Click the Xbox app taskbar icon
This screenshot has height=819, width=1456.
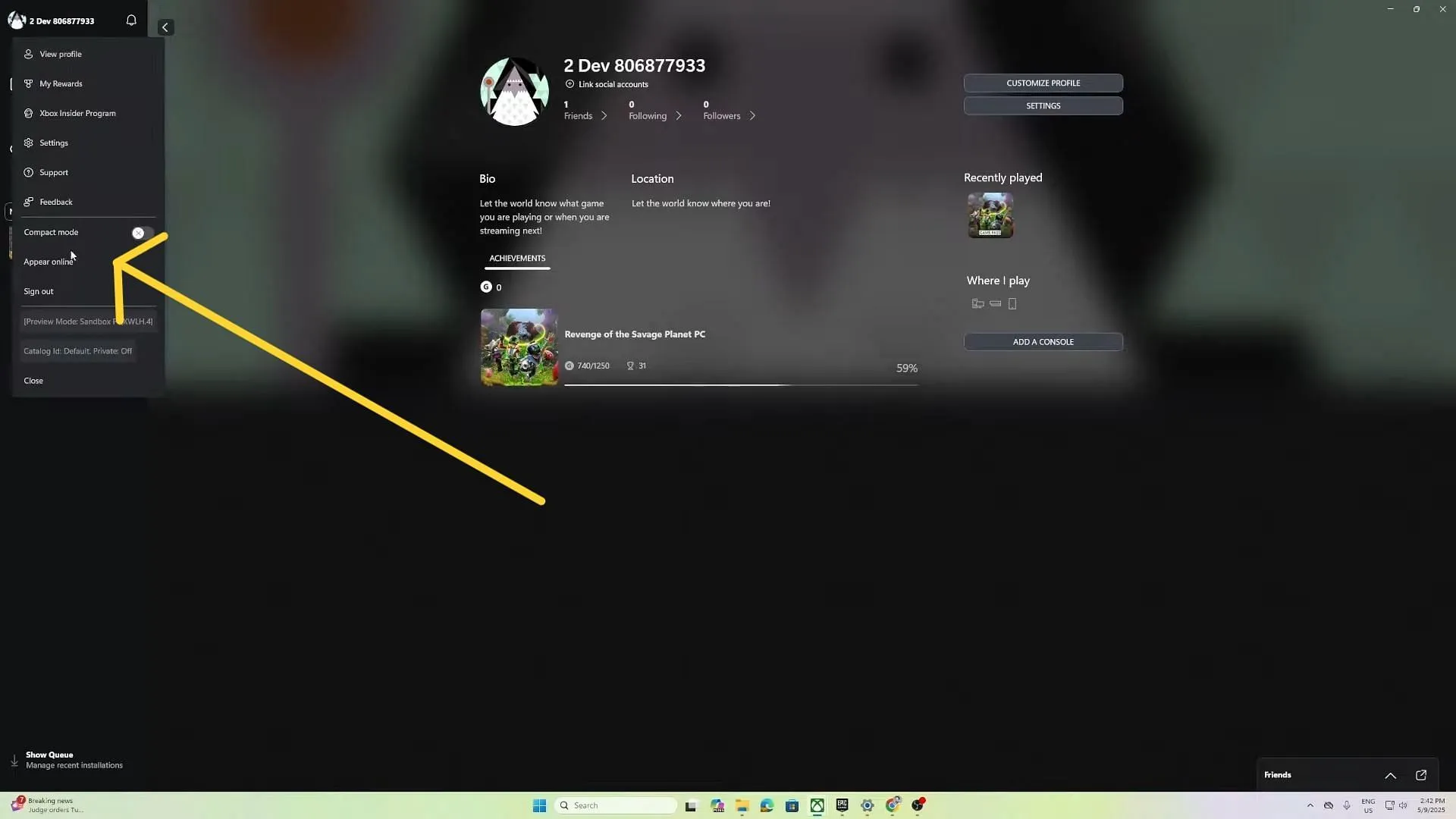817,806
